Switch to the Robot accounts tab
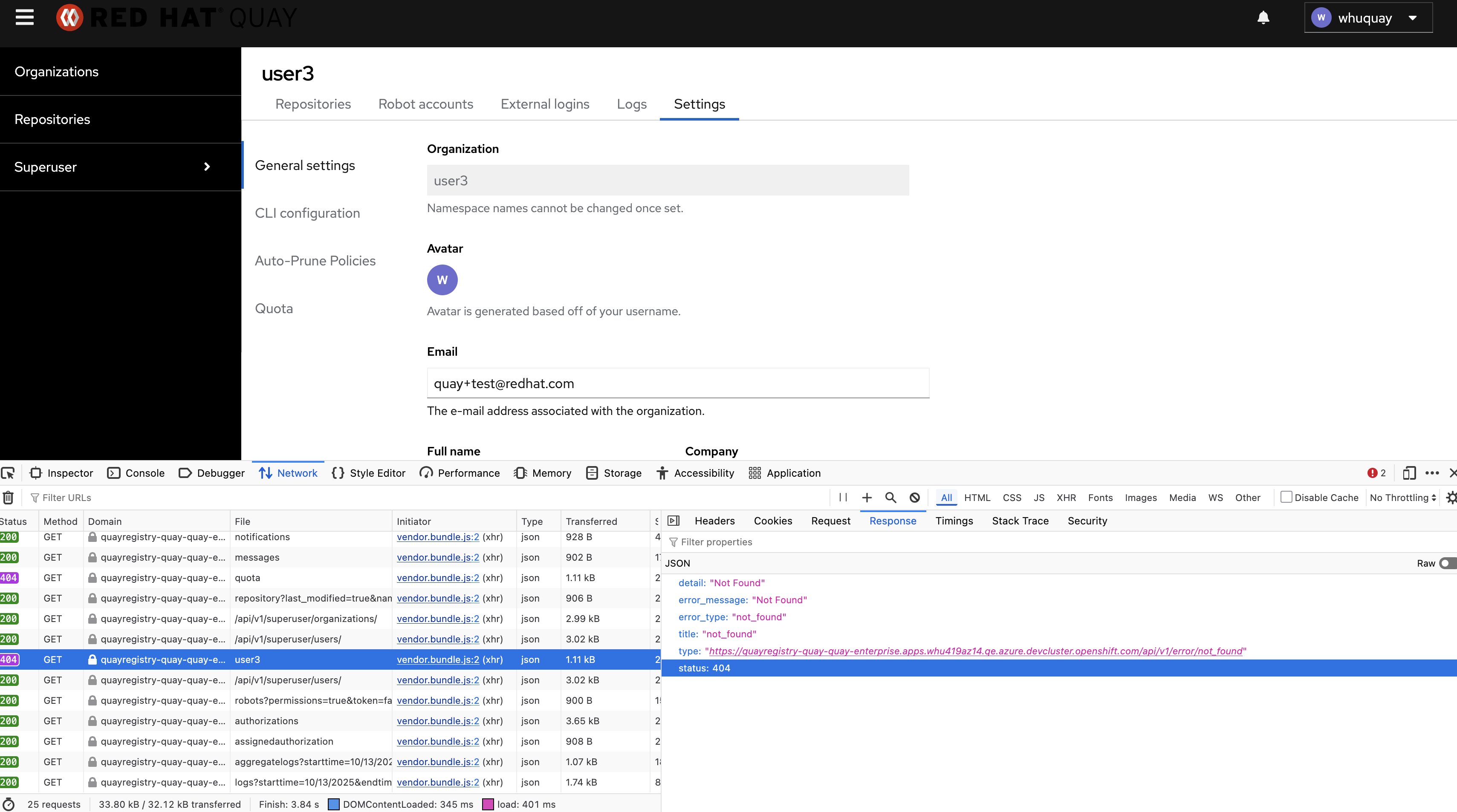 [x=425, y=104]
